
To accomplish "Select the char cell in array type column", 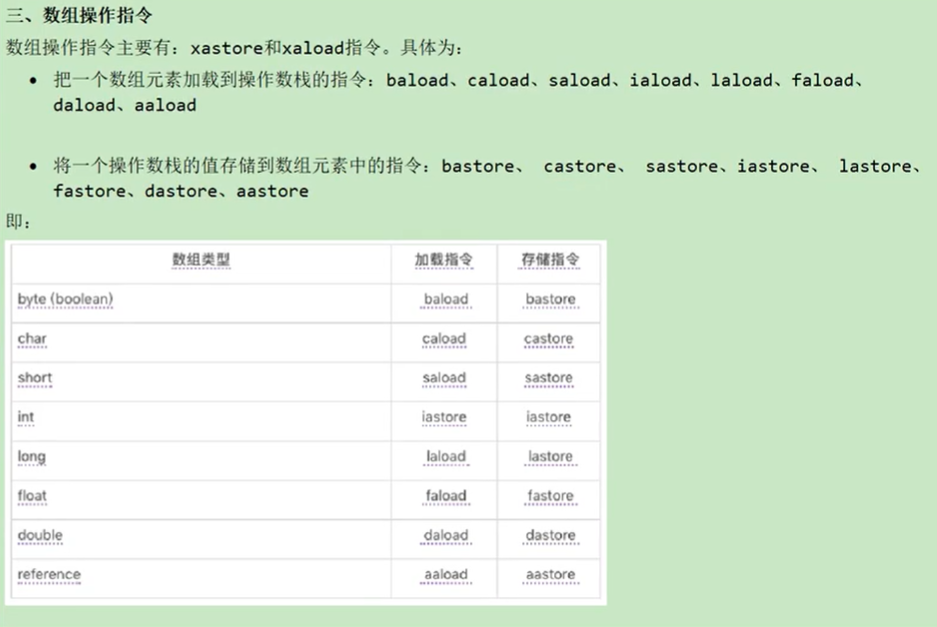I will 32,339.
